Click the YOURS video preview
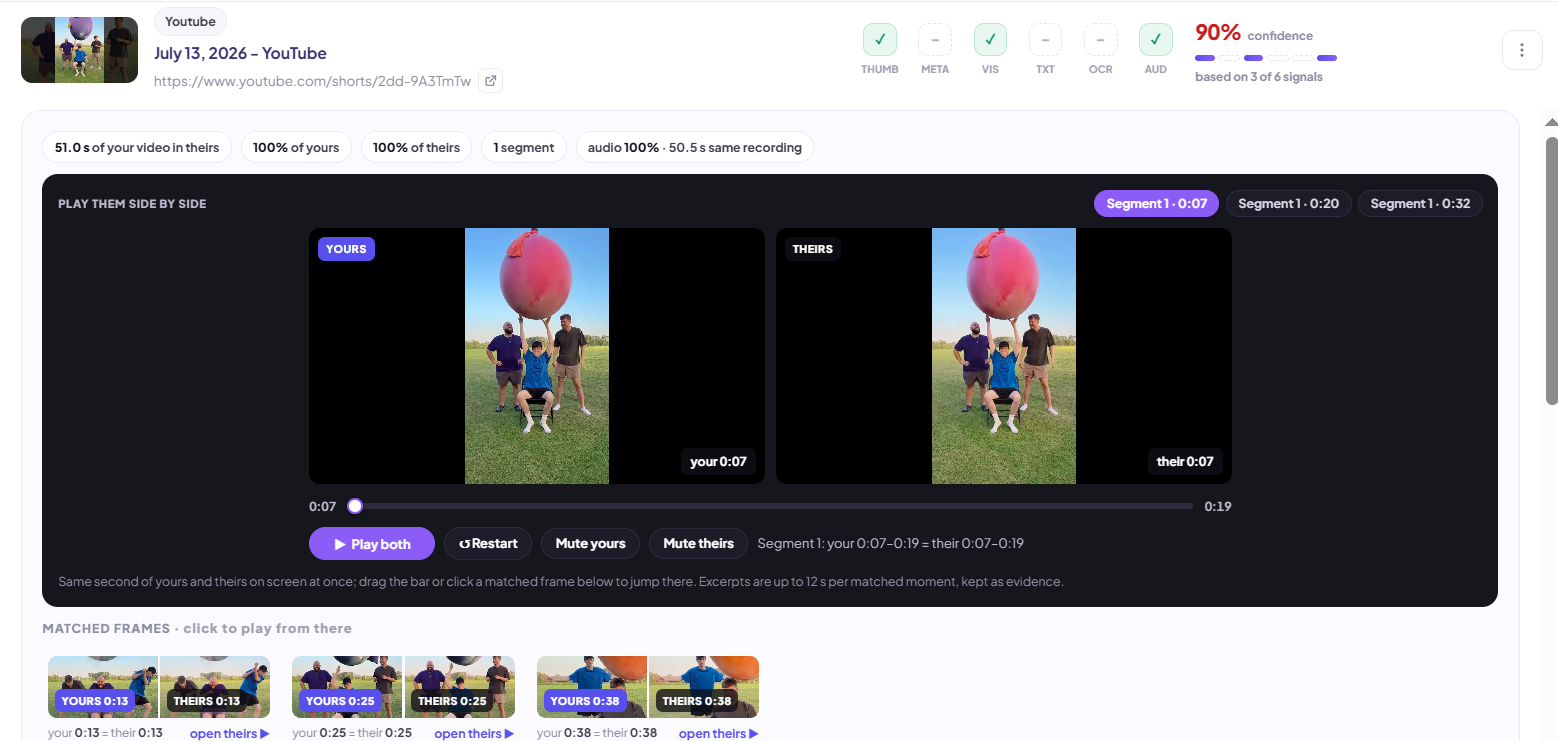 pyautogui.click(x=537, y=356)
